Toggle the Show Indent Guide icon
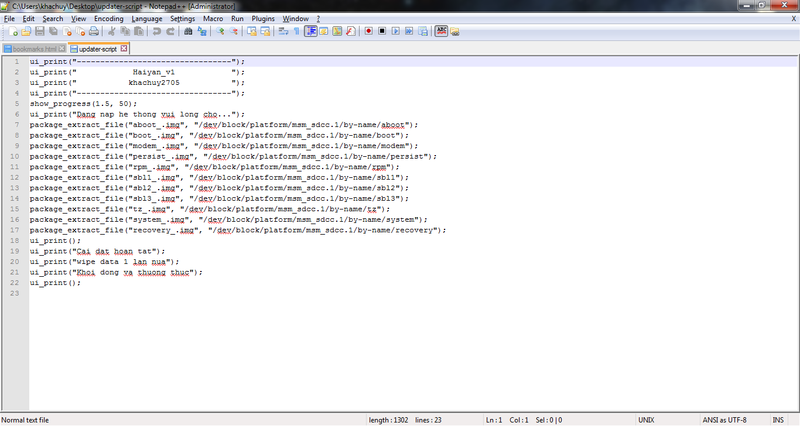This screenshot has width=800, height=426. click(x=310, y=32)
